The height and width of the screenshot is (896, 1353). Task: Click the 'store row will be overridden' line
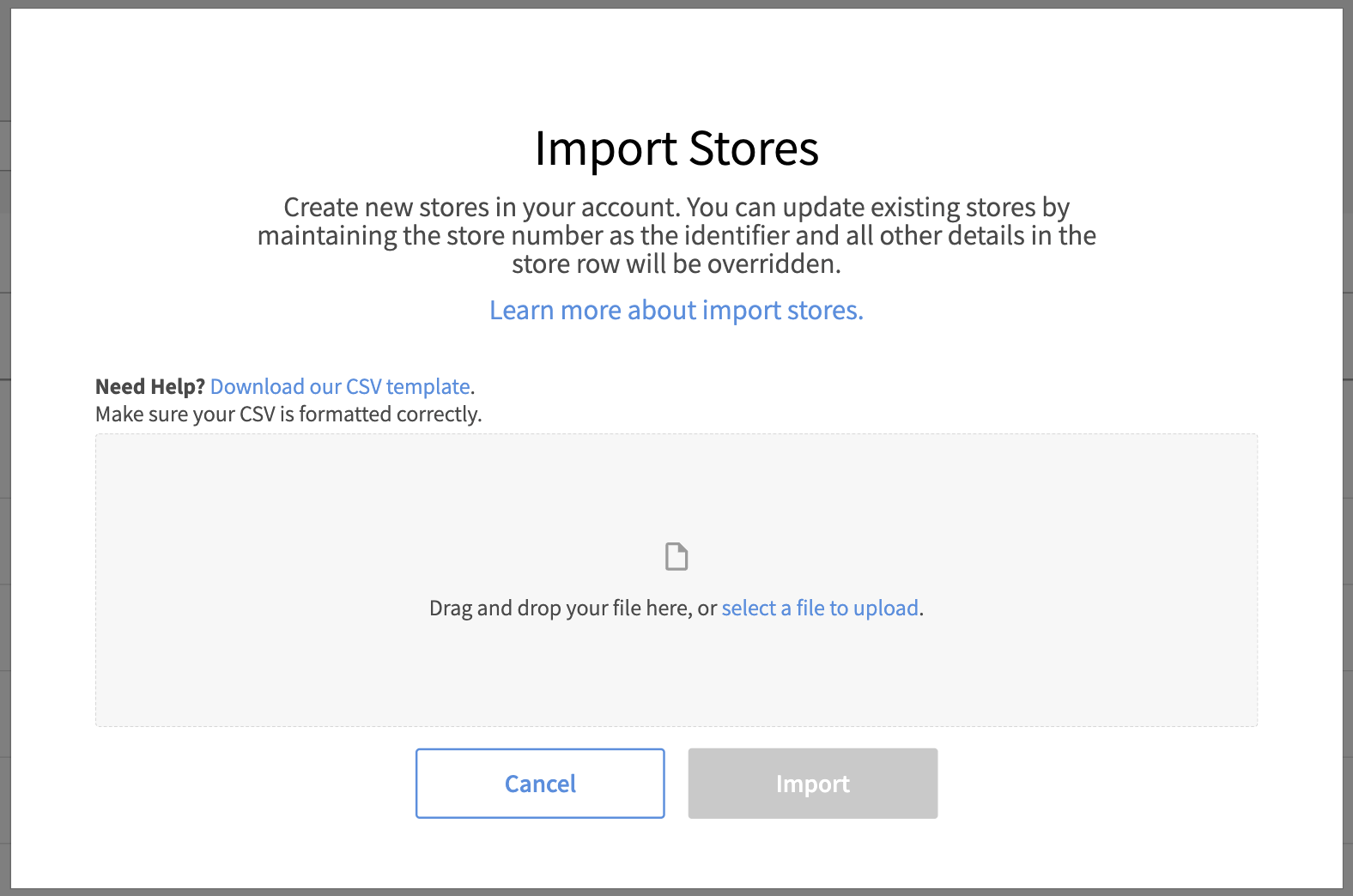pyautogui.click(x=676, y=264)
